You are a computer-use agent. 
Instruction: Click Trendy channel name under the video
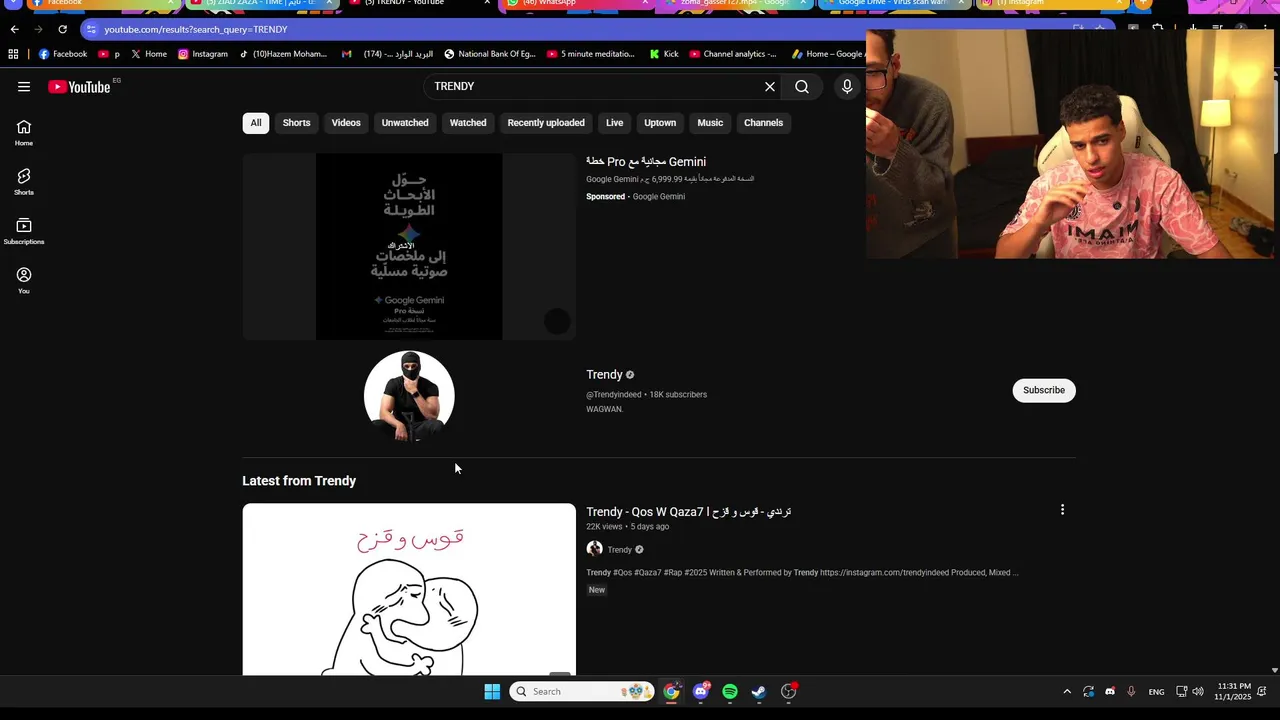click(x=620, y=550)
